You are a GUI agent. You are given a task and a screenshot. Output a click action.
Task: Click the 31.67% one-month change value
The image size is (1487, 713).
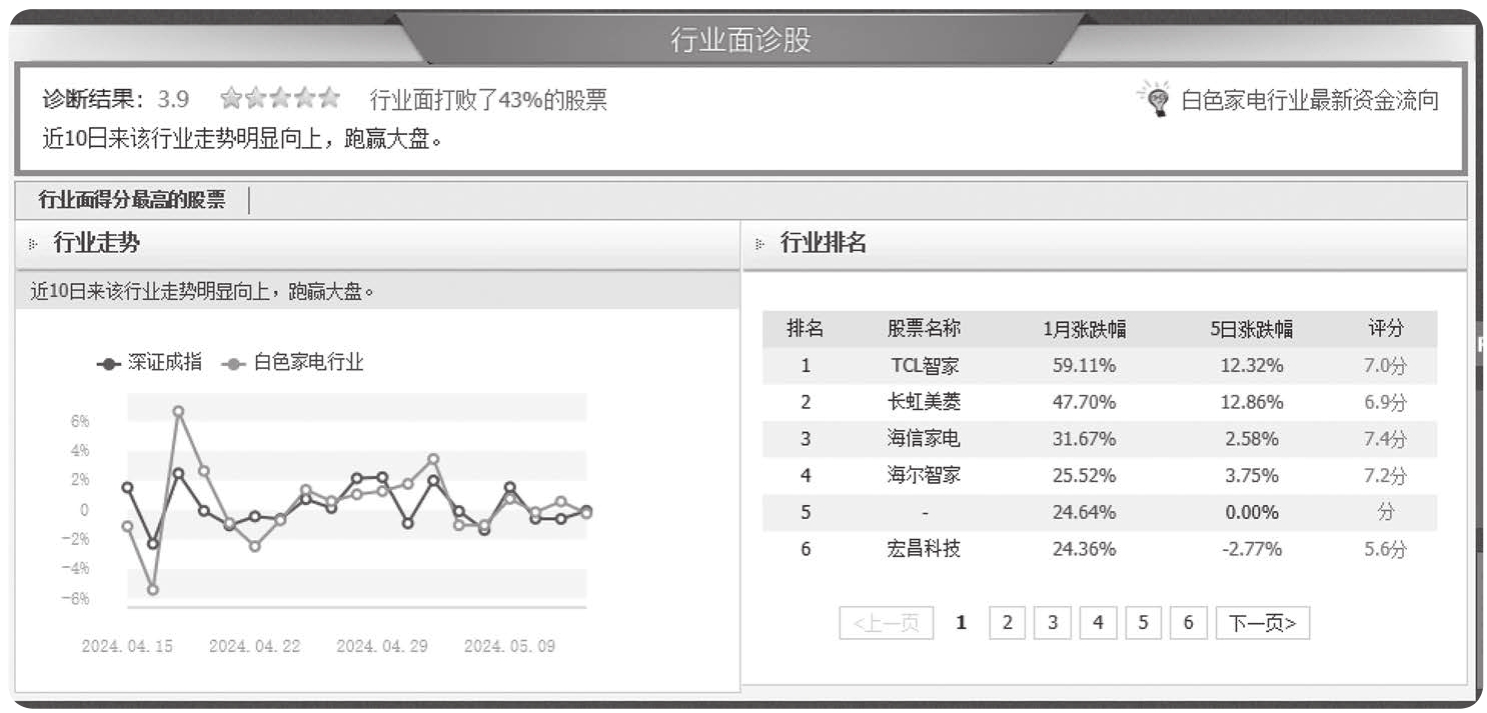(1084, 439)
